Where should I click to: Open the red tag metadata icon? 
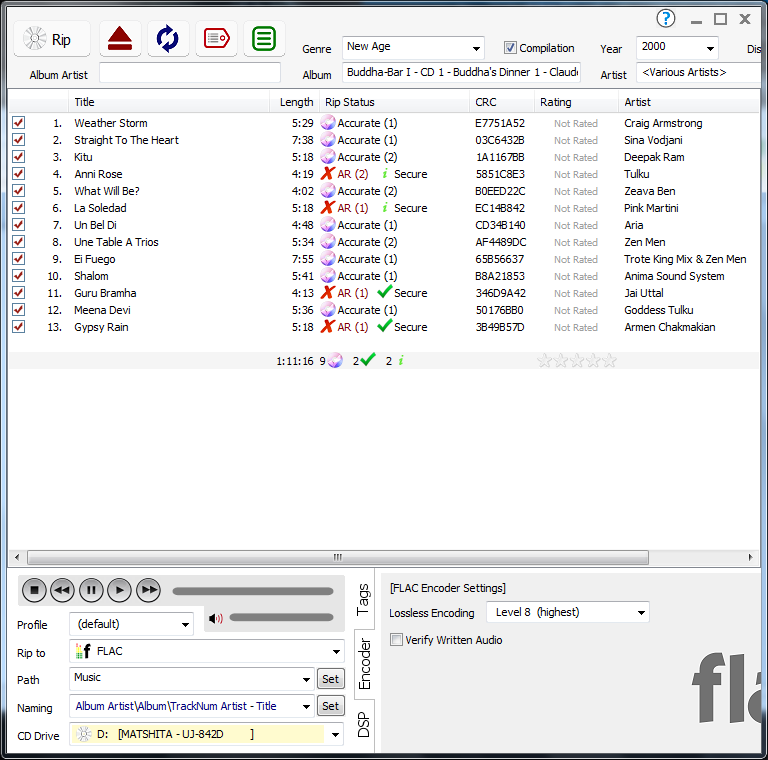point(216,39)
